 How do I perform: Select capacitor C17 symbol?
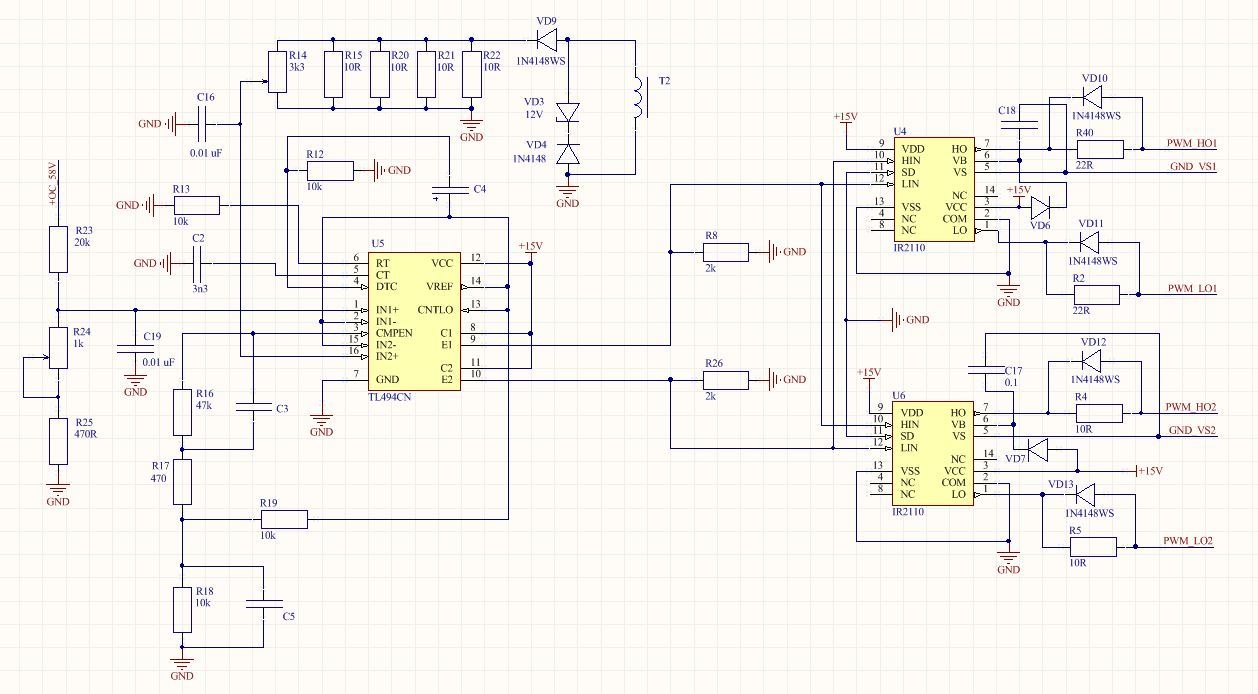pyautogui.click(x=984, y=371)
